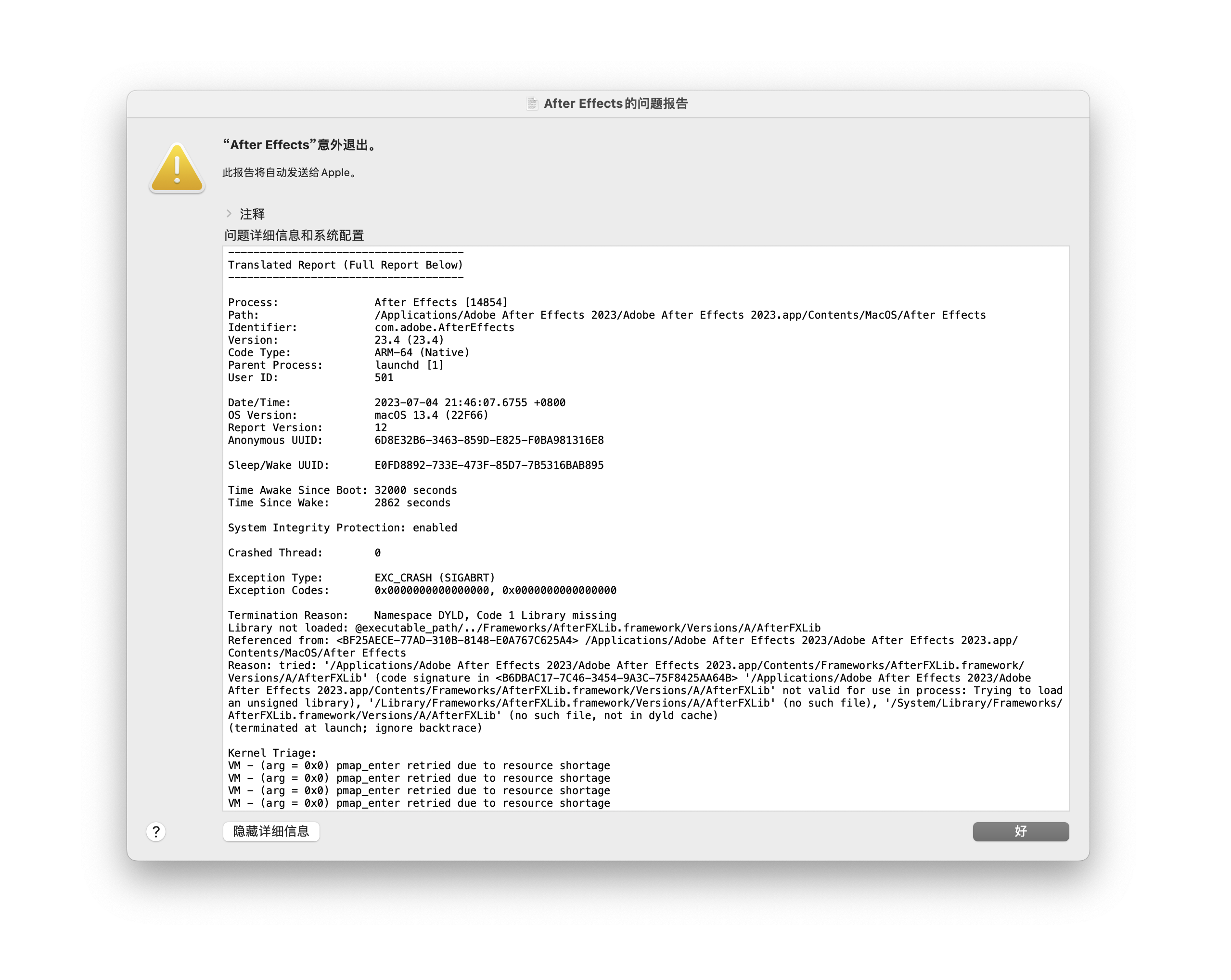Click "Translated Report (Full Report Below)" line
1231x980 pixels.
(346, 265)
